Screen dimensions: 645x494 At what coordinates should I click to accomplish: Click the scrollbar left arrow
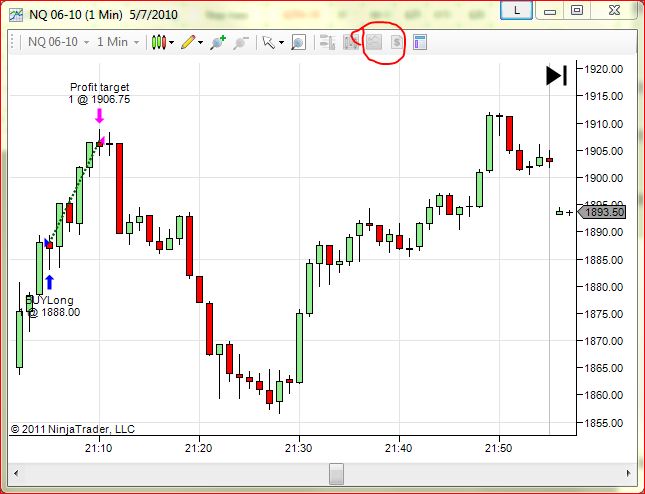(x=16, y=473)
